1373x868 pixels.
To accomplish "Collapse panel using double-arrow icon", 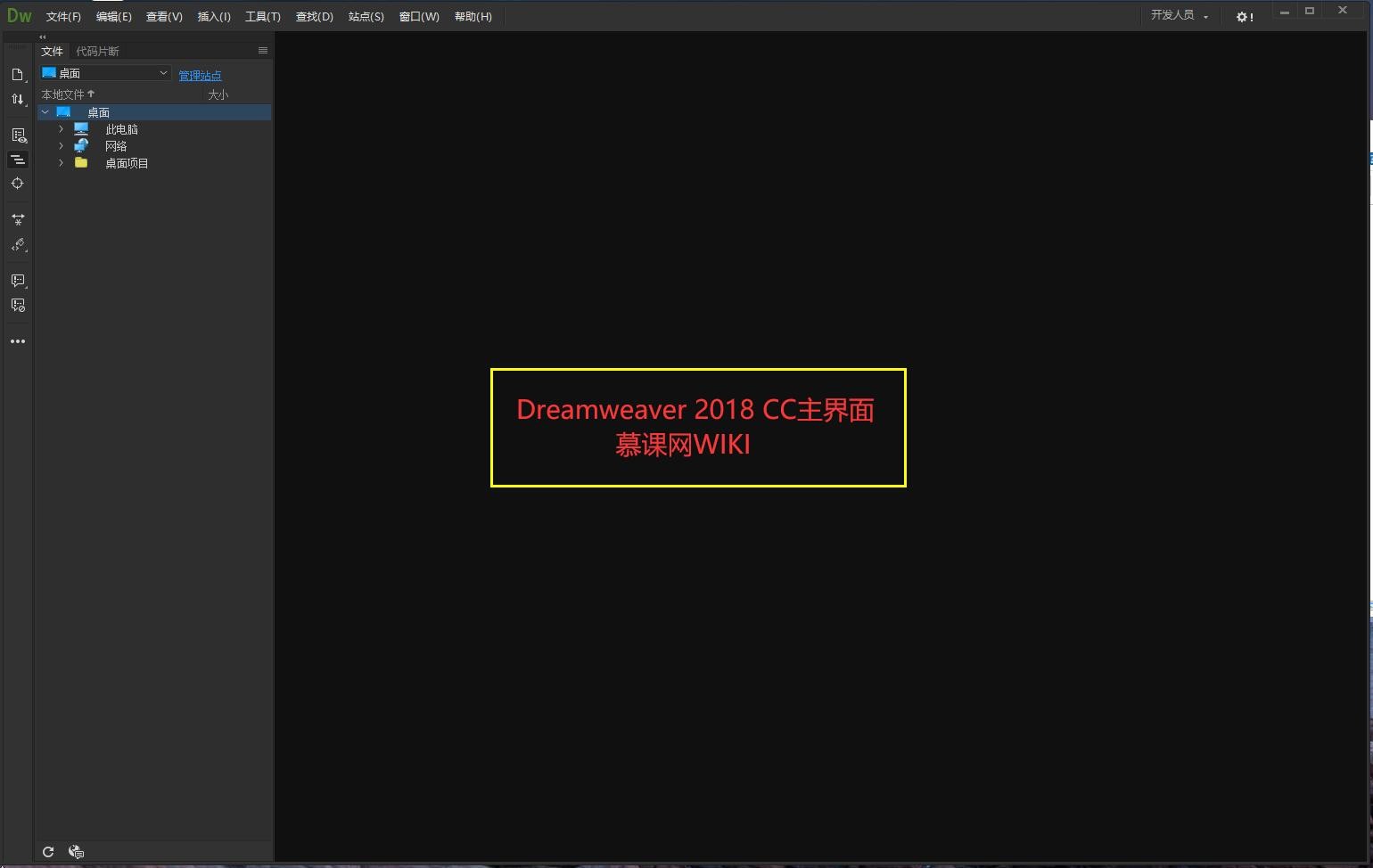I will 43,37.
